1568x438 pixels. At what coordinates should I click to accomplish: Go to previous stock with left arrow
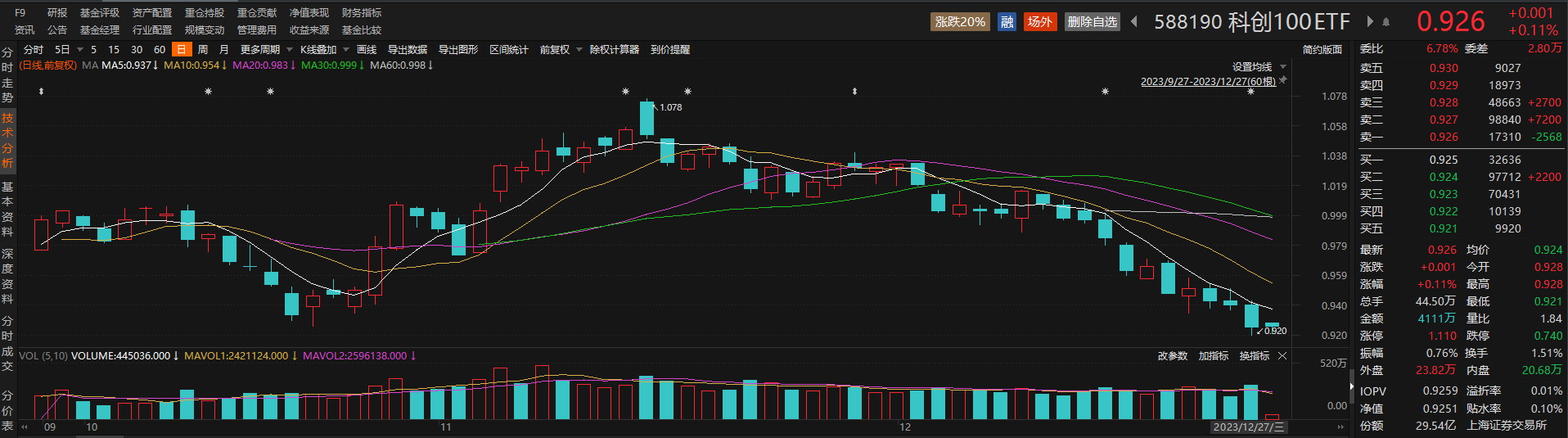(x=1134, y=22)
